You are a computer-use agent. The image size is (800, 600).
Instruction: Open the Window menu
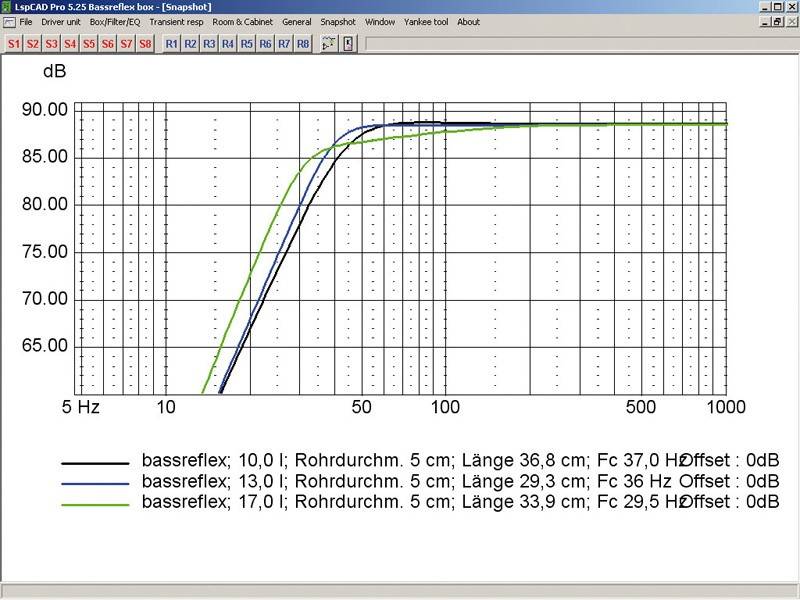[x=380, y=22]
